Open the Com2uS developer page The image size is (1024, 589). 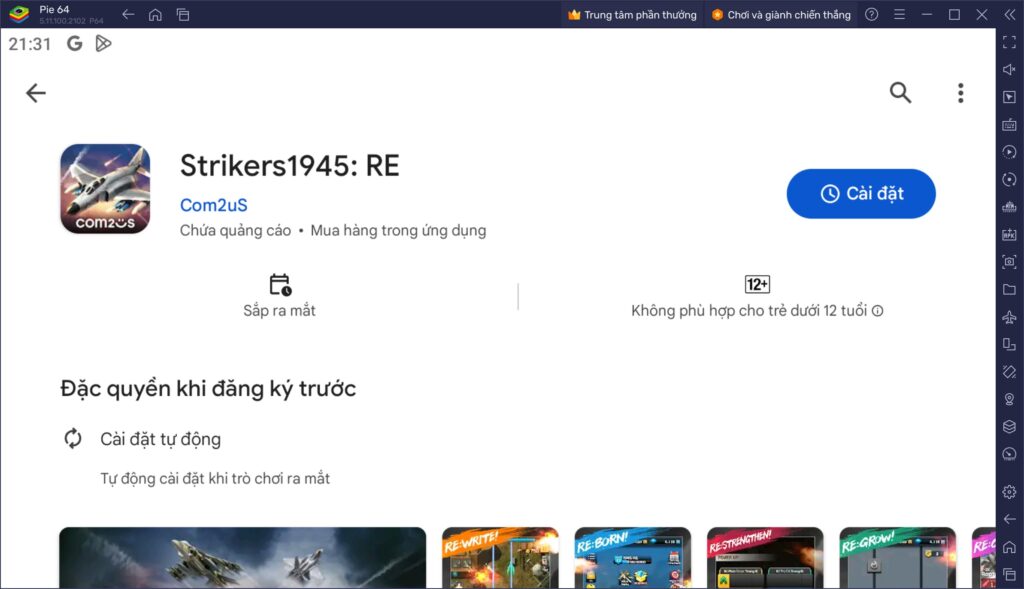click(211, 204)
